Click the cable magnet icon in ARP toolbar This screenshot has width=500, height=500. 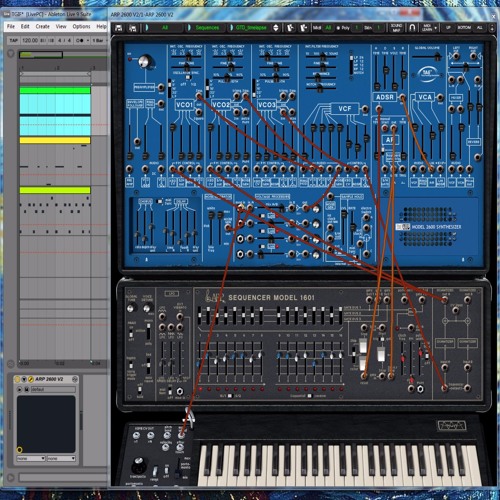pos(412,28)
